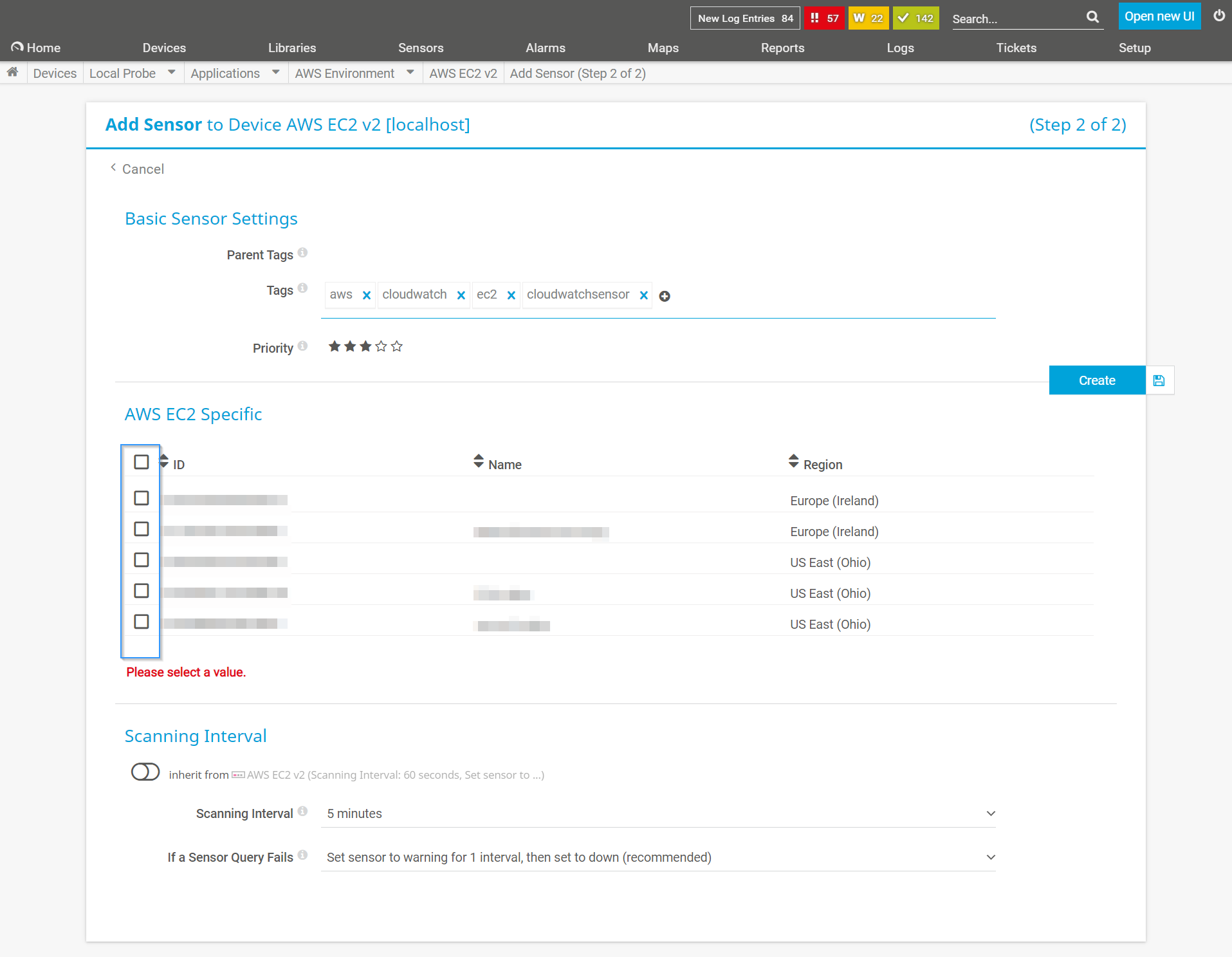This screenshot has width=1232, height=957.
Task: Check the first EC2 instance row checkbox
Action: click(x=141, y=497)
